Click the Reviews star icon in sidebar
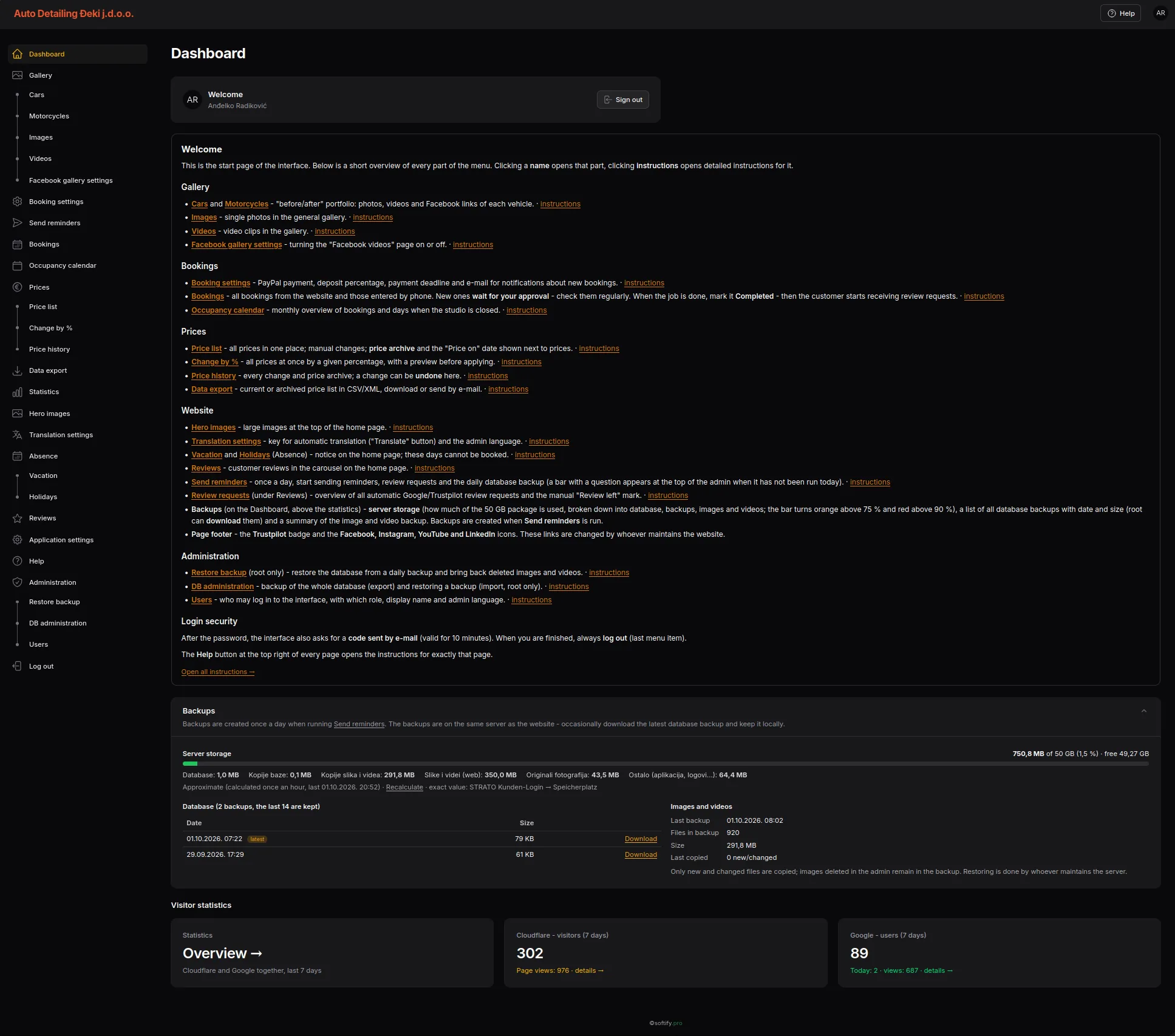The height and width of the screenshot is (1036, 1175). [18, 518]
